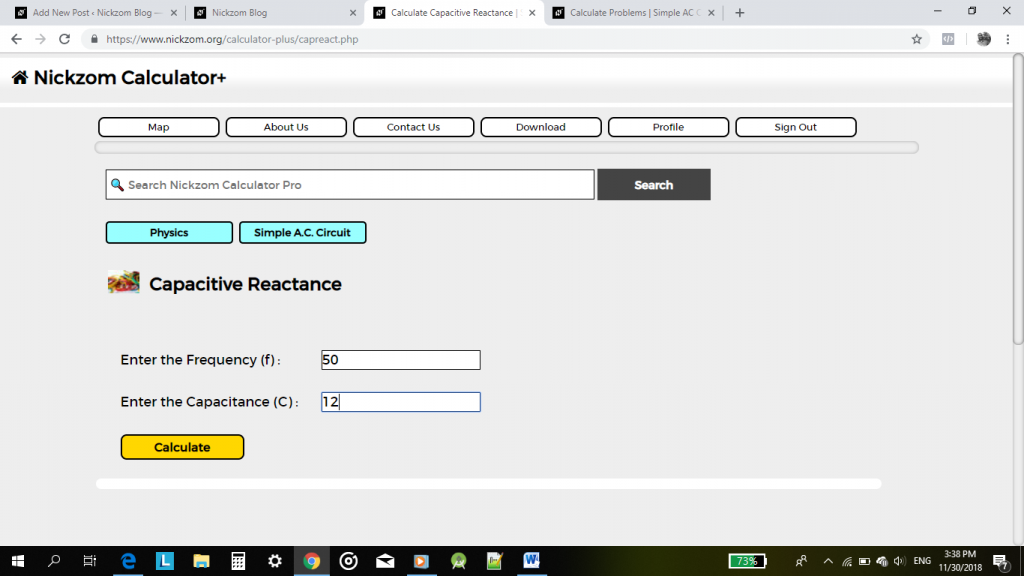The height and width of the screenshot is (576, 1024).
Task: Open Task View on the taskbar
Action: click(x=90, y=561)
